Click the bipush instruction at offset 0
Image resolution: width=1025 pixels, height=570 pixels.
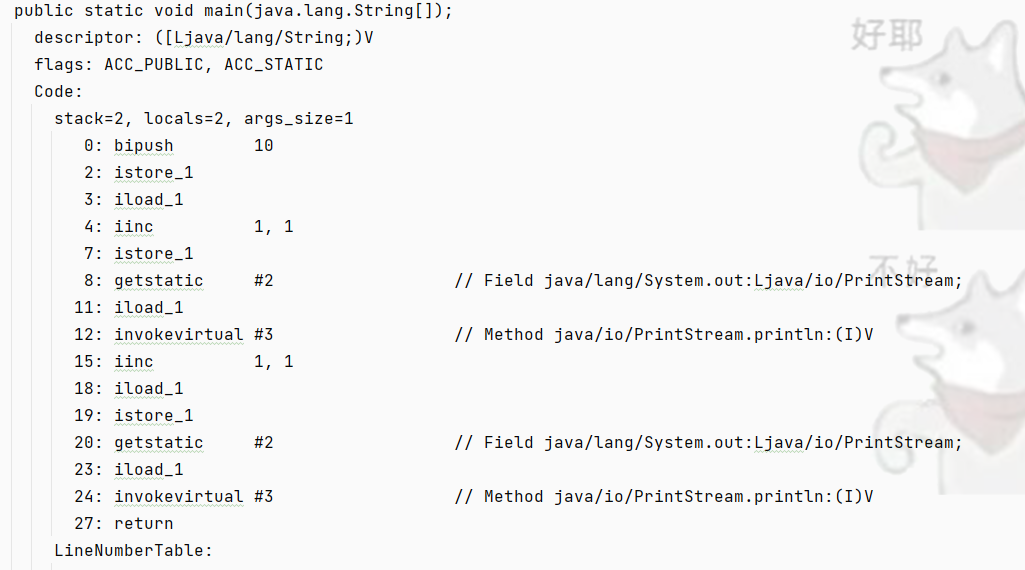(x=144, y=146)
